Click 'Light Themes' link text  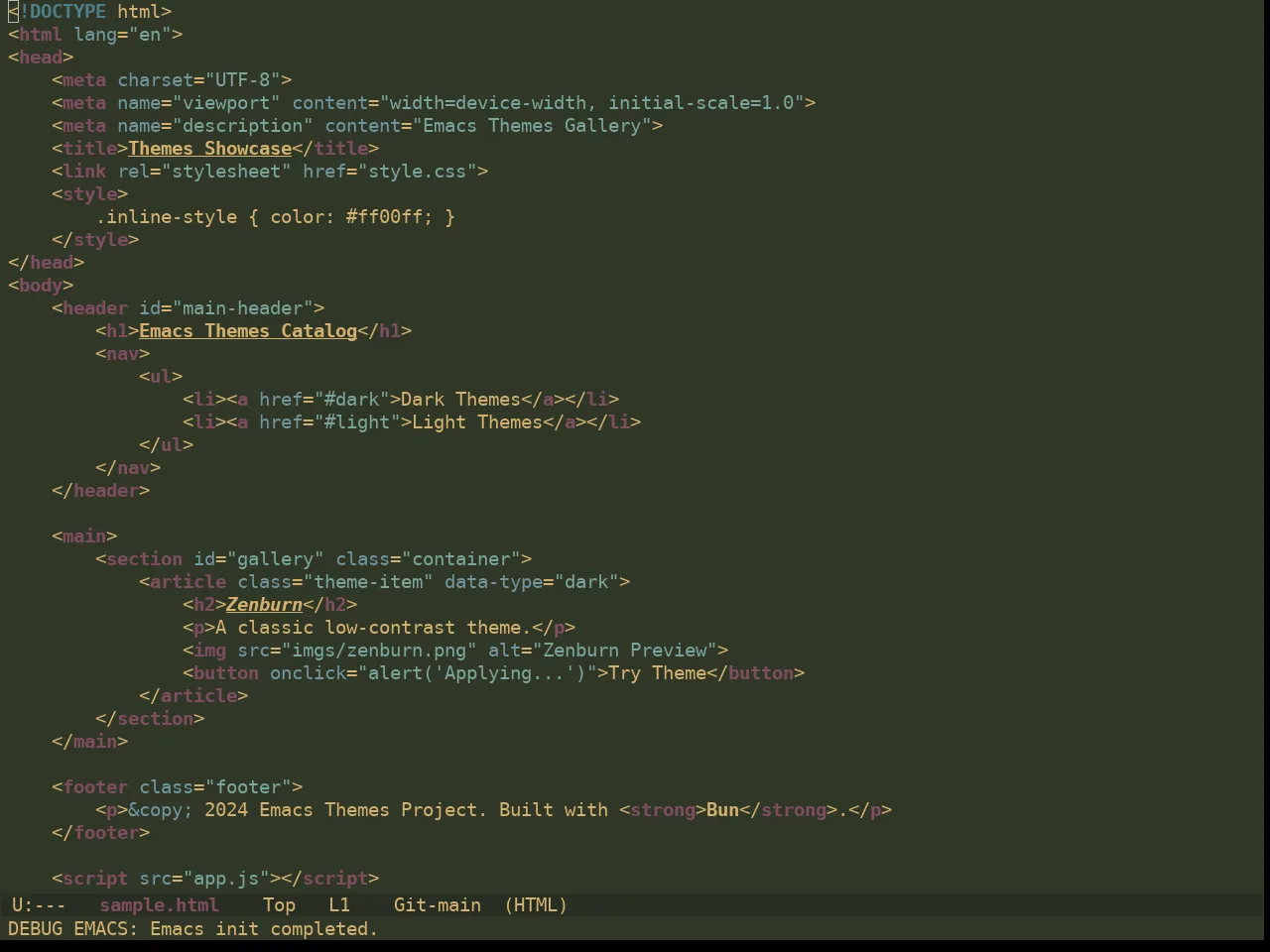tap(477, 422)
